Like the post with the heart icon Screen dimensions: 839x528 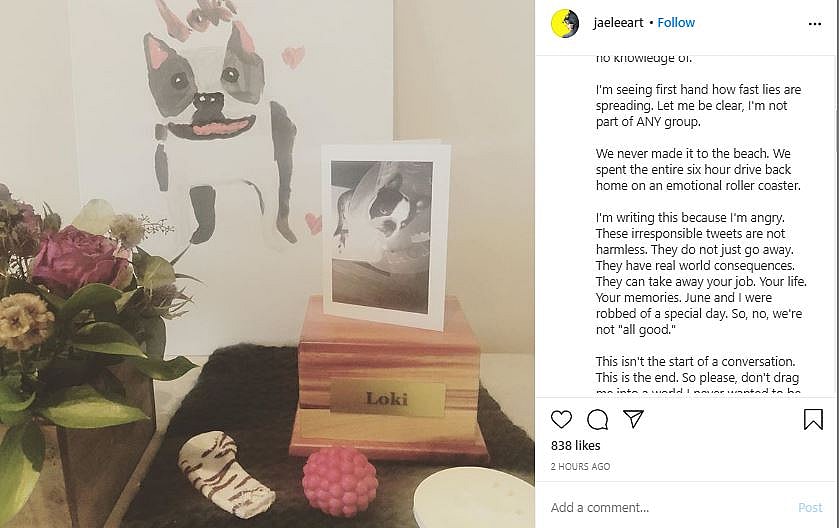click(561, 419)
